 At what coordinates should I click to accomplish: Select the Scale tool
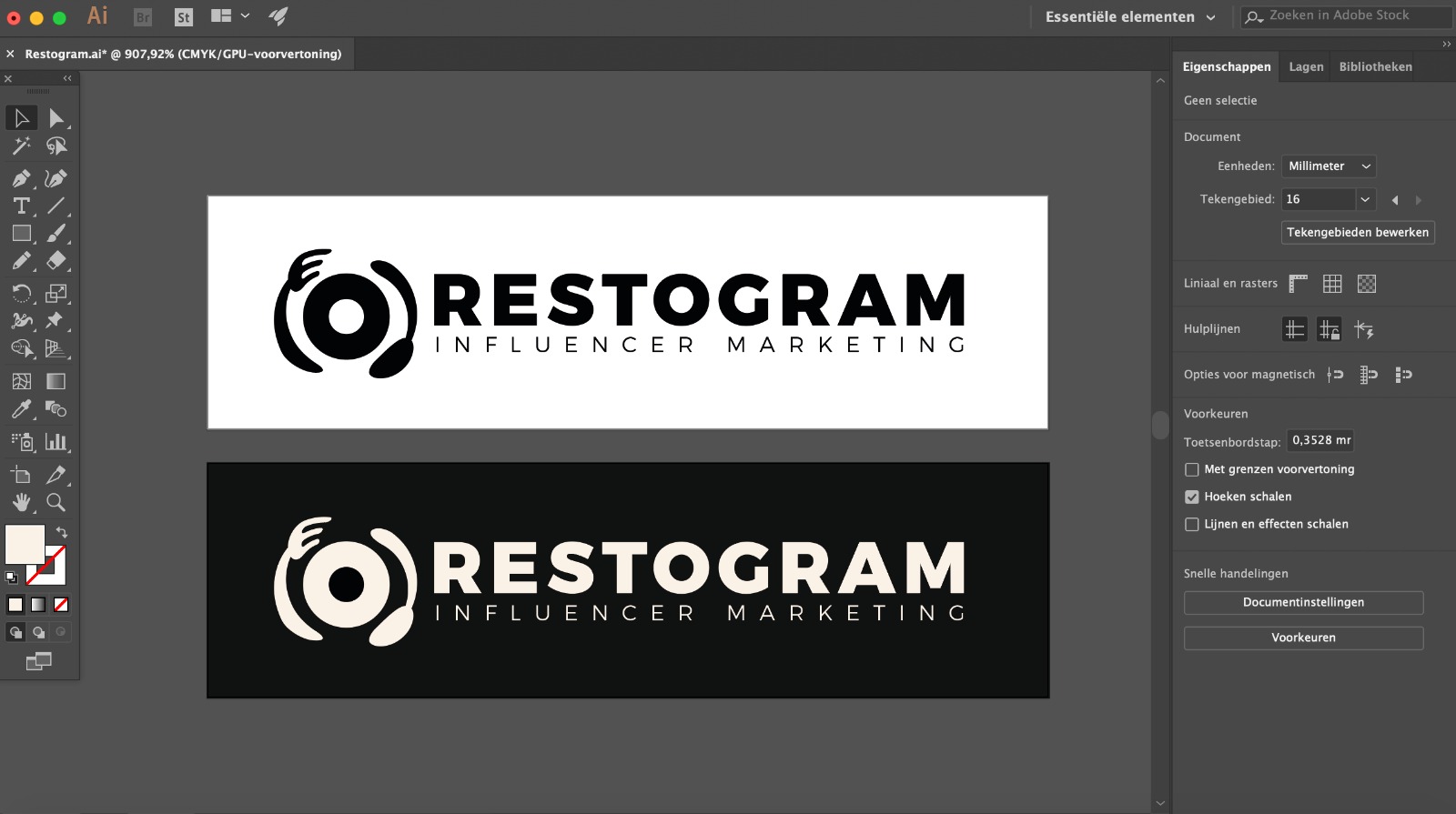point(56,293)
